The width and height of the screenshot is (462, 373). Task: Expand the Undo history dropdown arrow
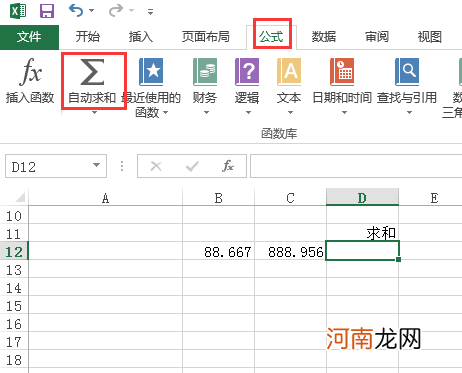(91, 11)
